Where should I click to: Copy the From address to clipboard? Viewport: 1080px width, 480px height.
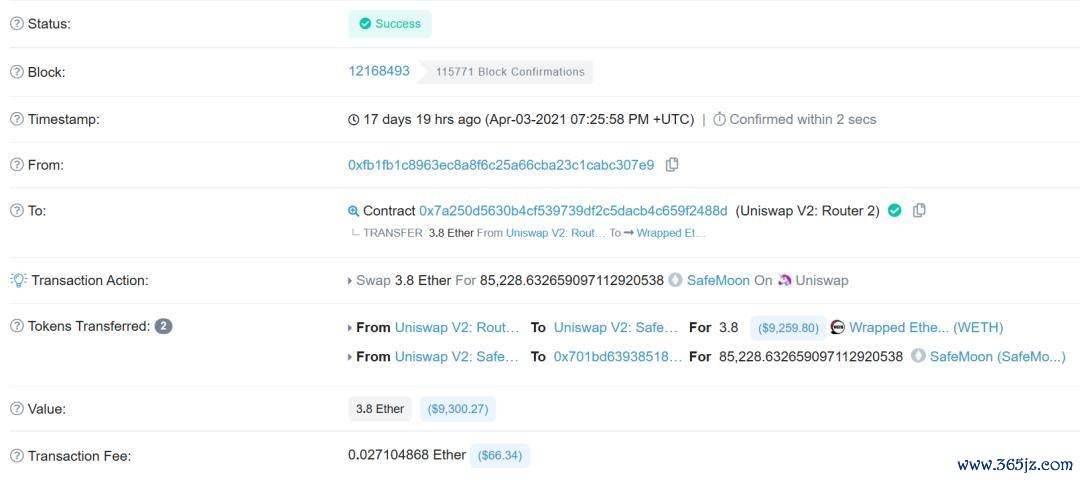(672, 165)
